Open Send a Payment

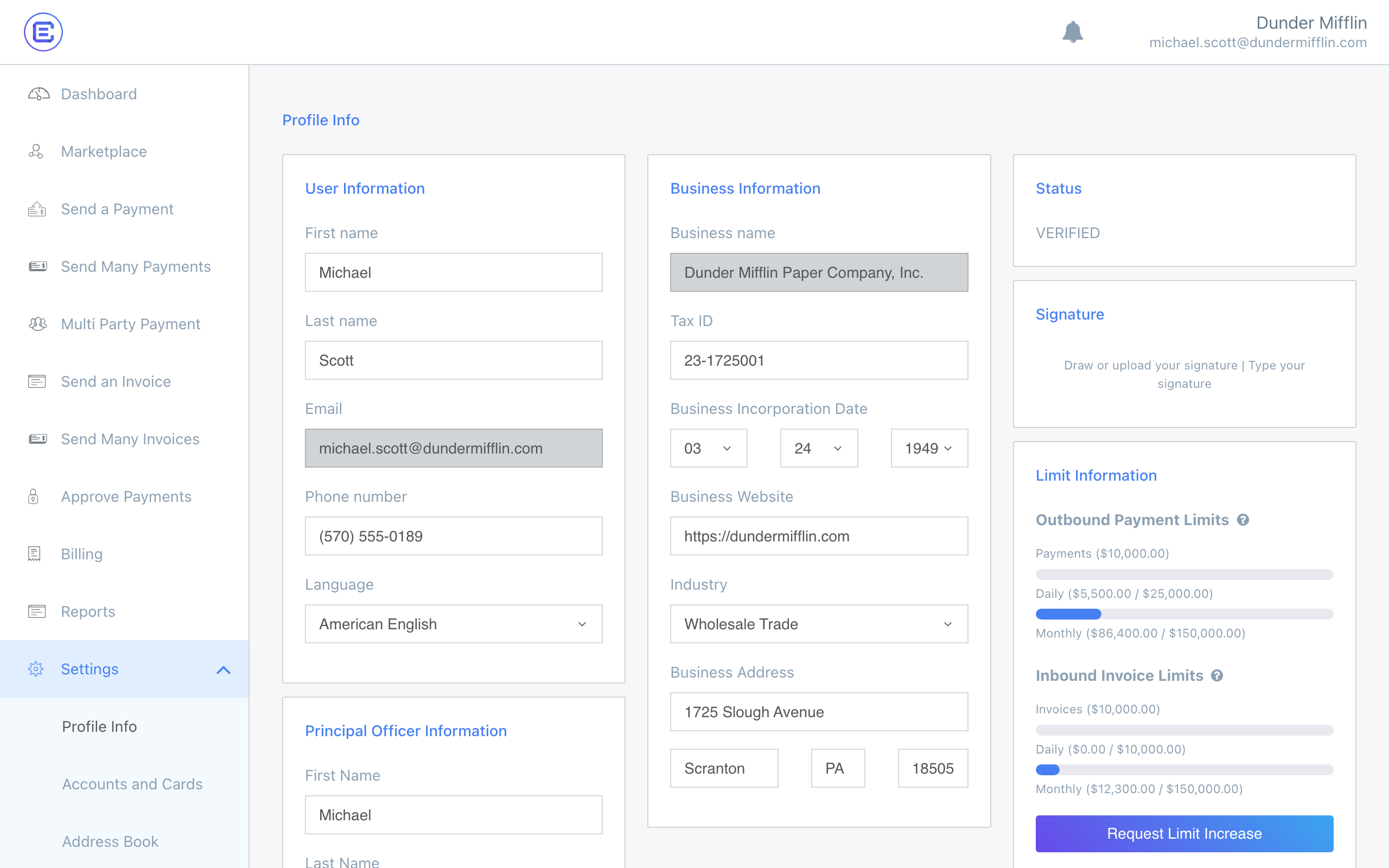(117, 209)
